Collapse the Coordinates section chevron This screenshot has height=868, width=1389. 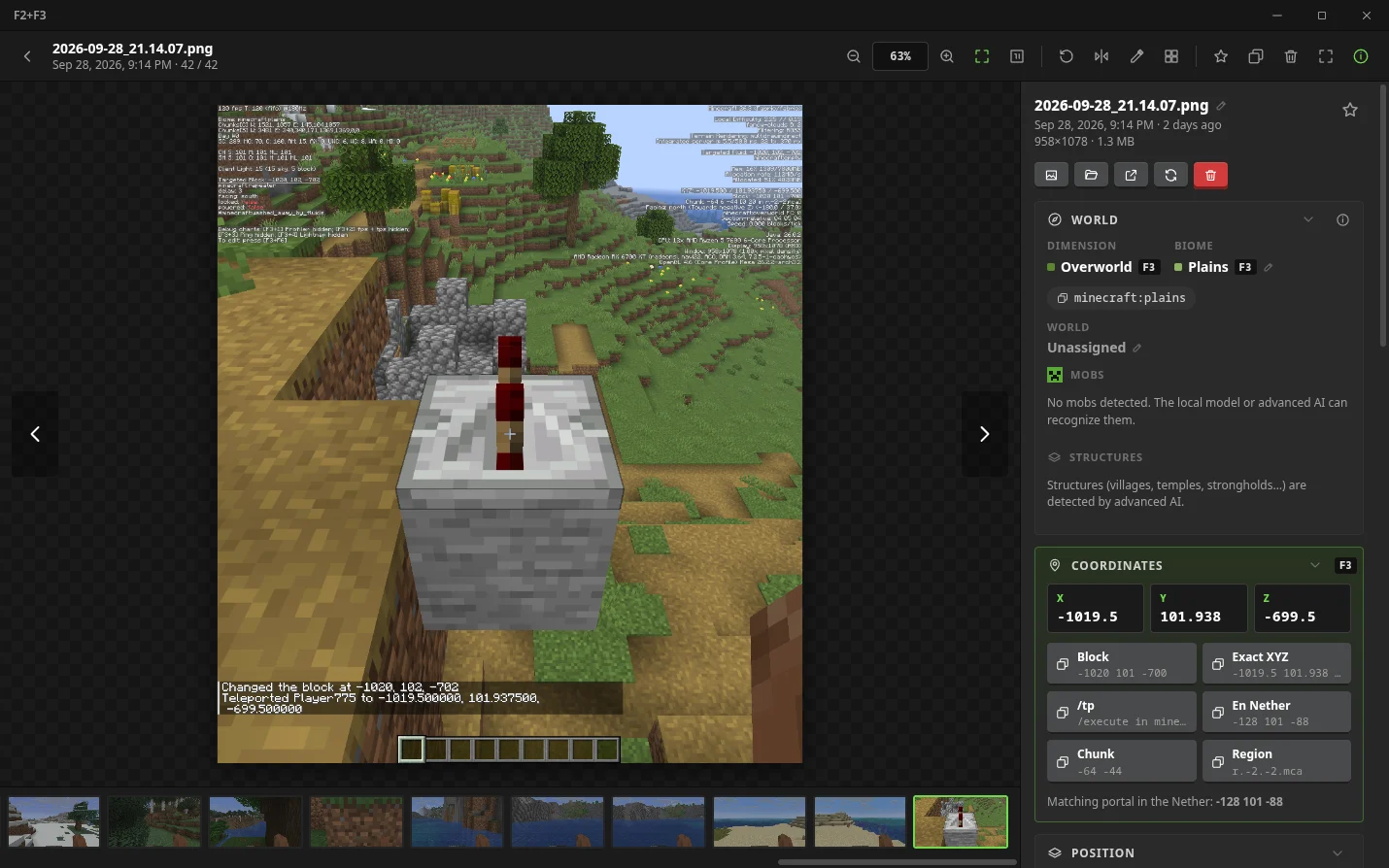(1315, 565)
